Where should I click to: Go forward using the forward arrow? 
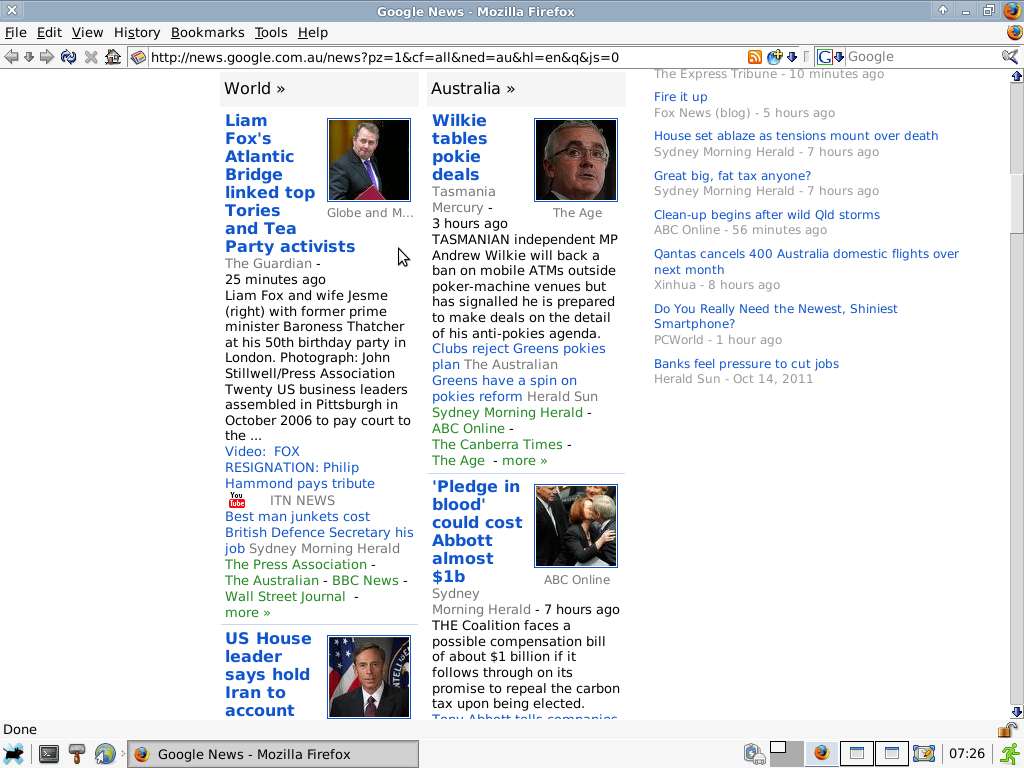point(47,57)
